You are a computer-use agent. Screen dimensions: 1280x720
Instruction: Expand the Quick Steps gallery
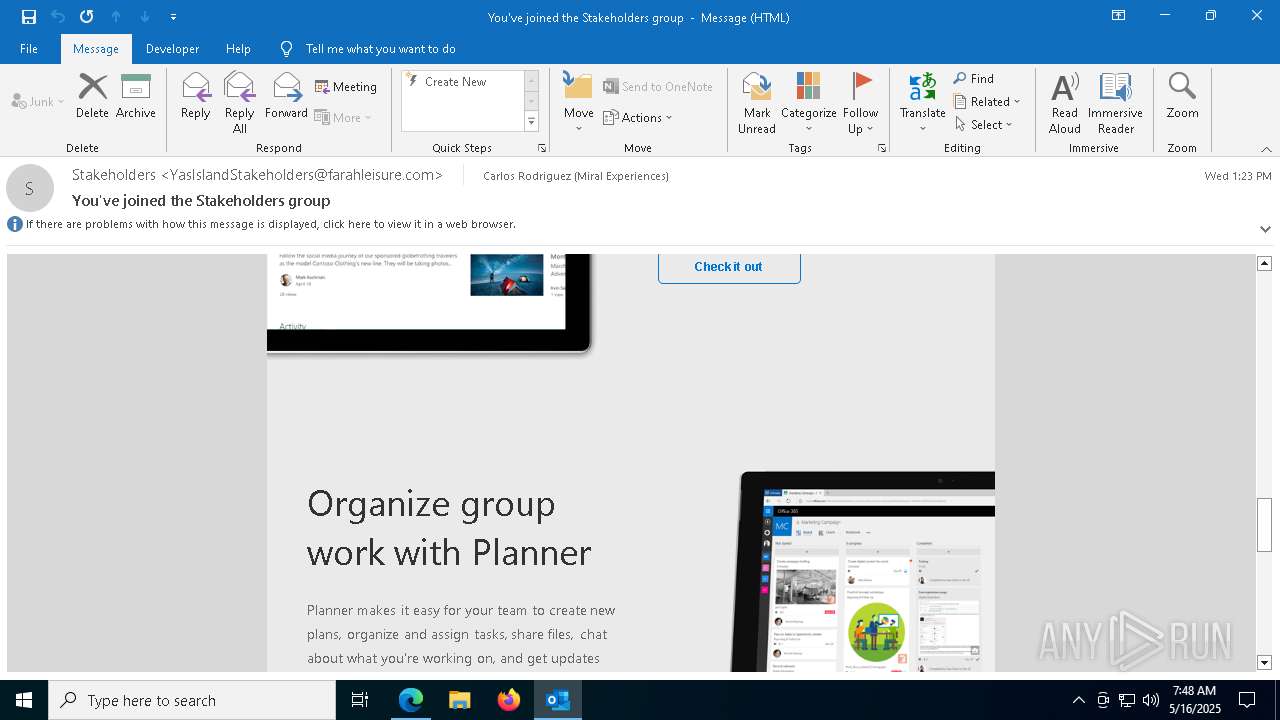531,122
